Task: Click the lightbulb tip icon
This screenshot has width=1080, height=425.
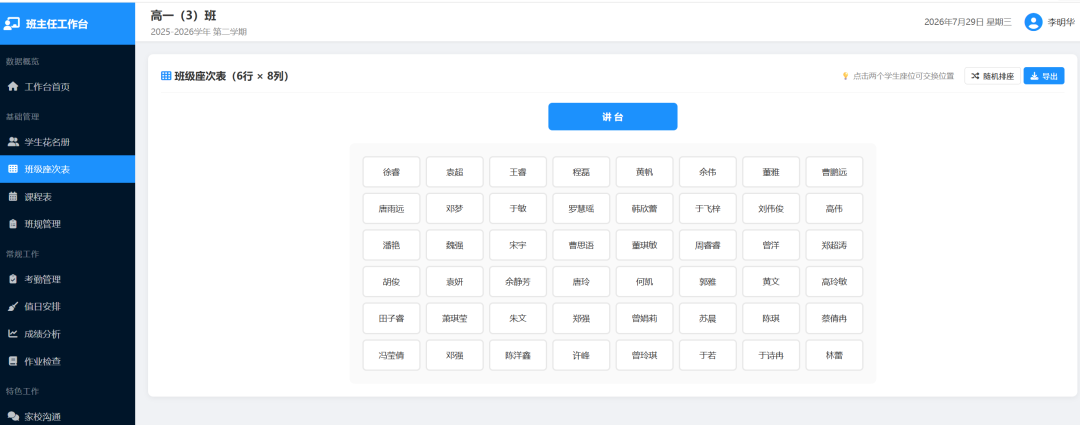Action: (845, 76)
